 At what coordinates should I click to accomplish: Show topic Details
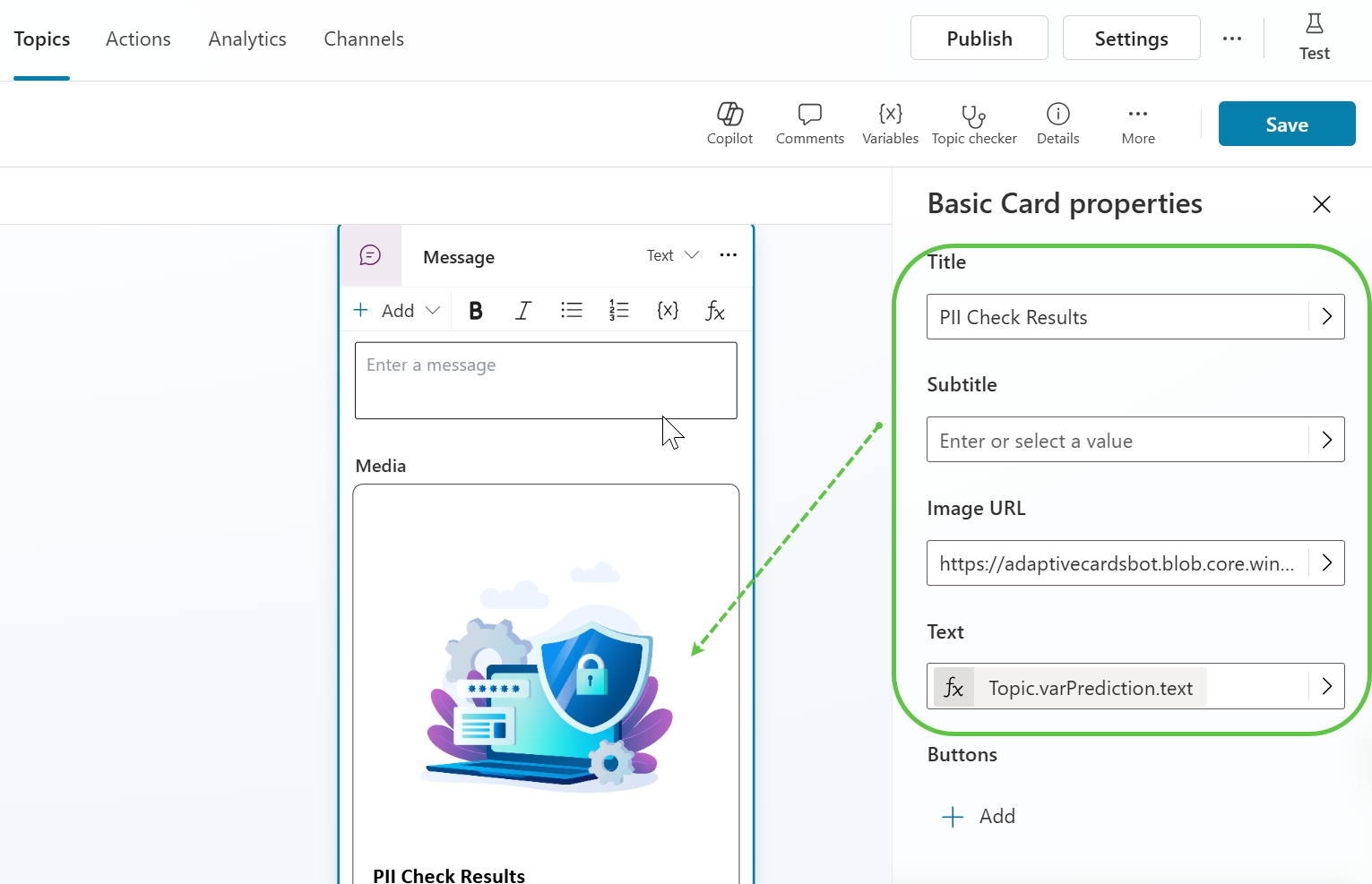[1057, 115]
